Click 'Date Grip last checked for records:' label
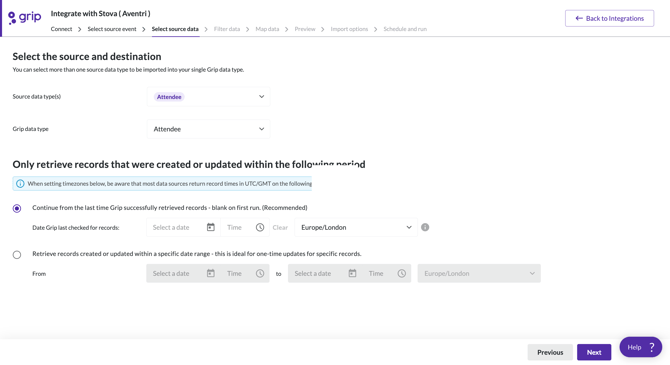Viewport: 670px width, 365px height. (76, 228)
